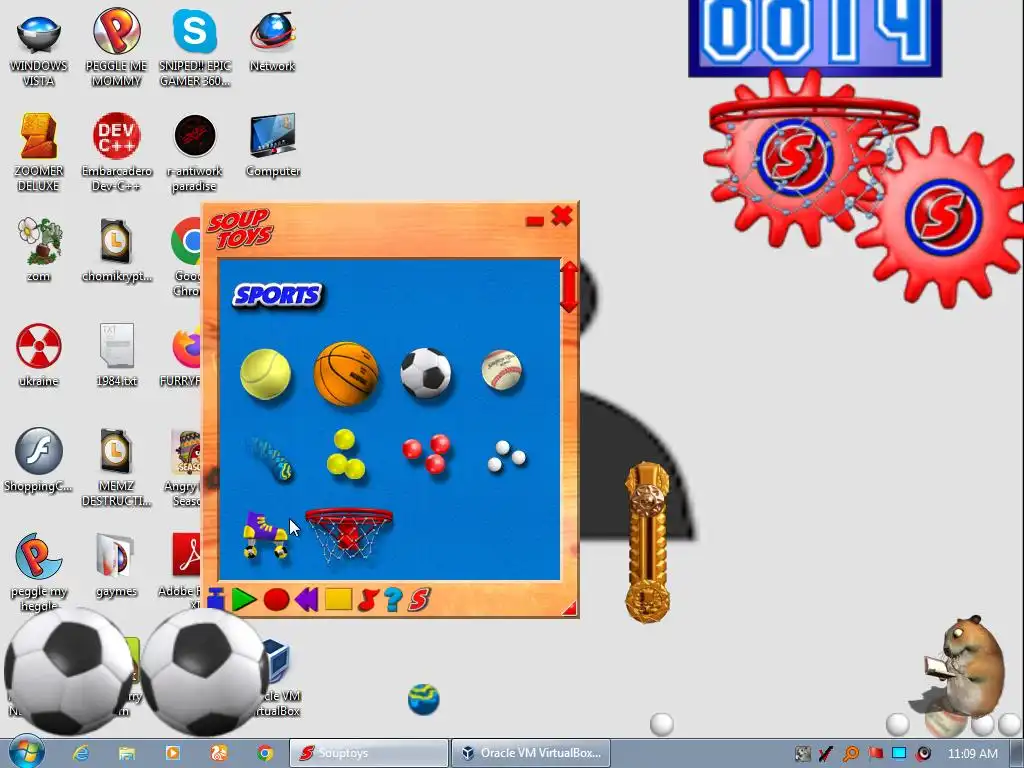
Task: Click the yellow stop square button
Action: (338, 600)
